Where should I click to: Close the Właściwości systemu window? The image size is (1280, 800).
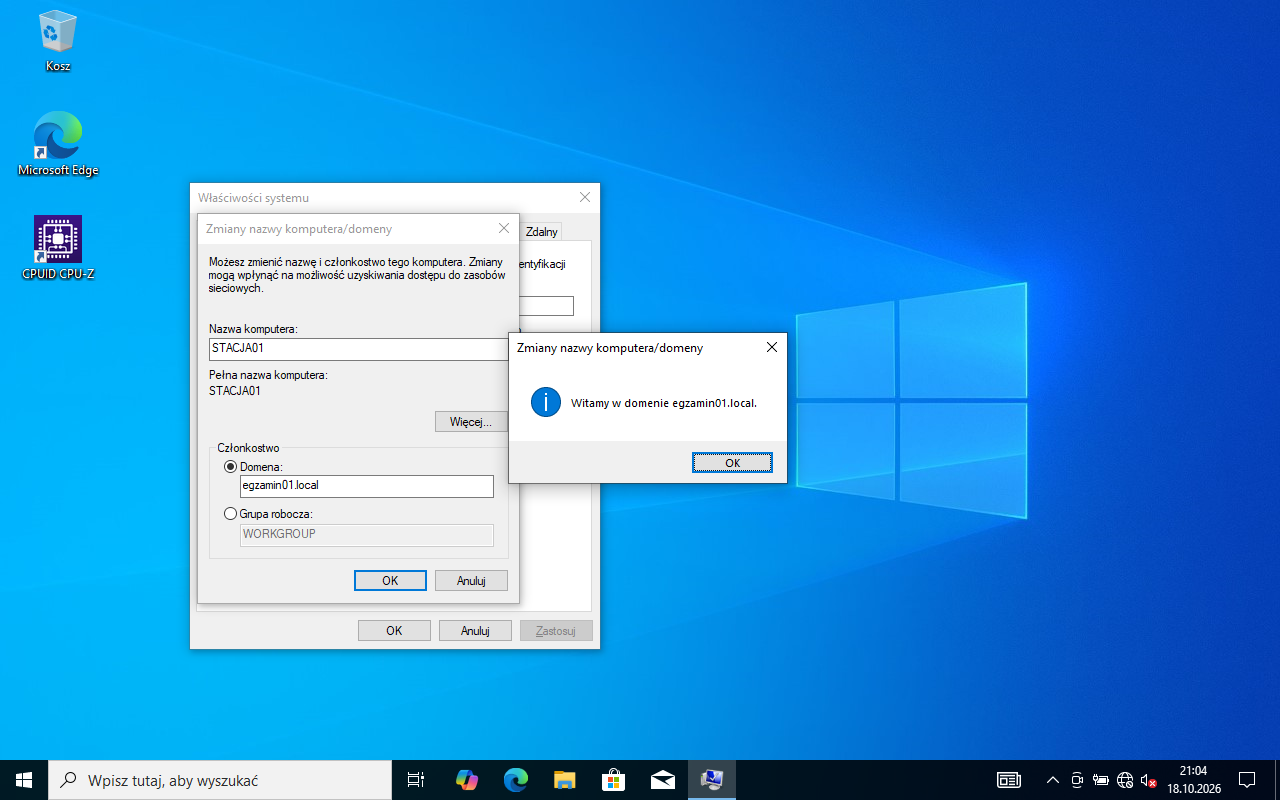pos(585,198)
